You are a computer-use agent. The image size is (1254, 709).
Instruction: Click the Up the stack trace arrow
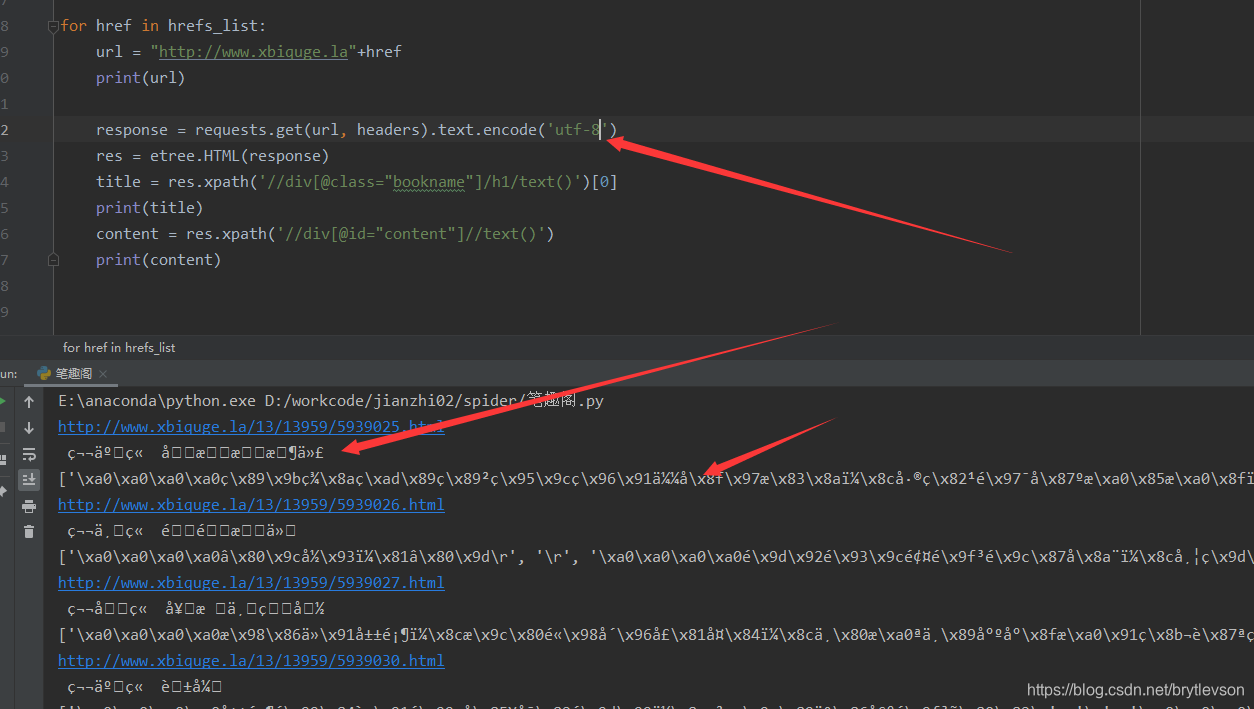pos(29,402)
